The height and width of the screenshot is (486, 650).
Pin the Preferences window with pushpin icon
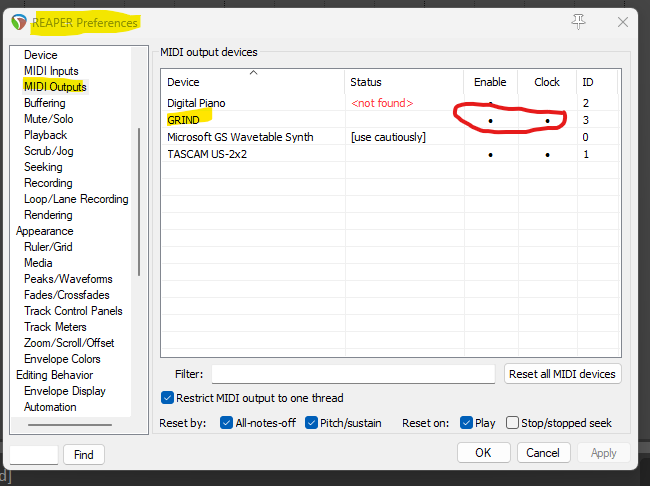point(578,22)
